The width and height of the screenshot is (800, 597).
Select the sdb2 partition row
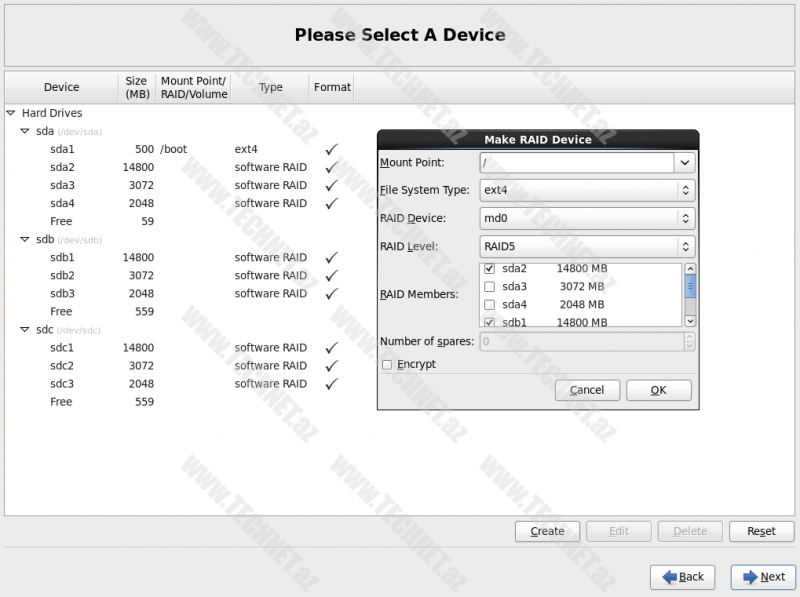click(x=62, y=276)
